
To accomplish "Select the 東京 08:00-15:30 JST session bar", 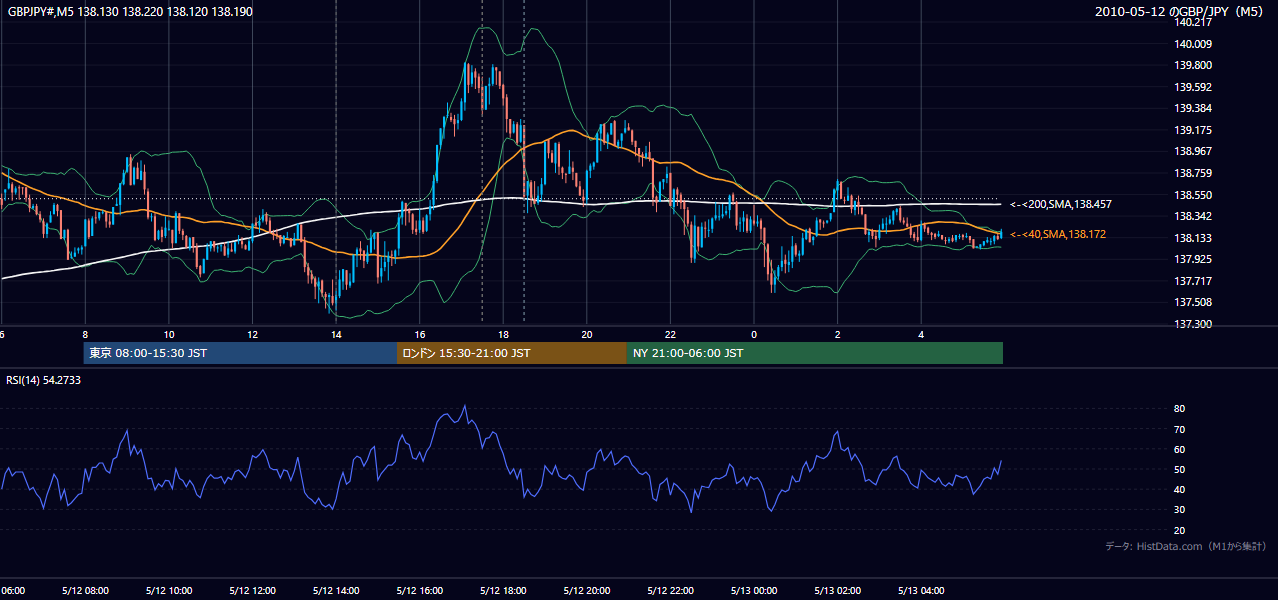I will tap(241, 353).
